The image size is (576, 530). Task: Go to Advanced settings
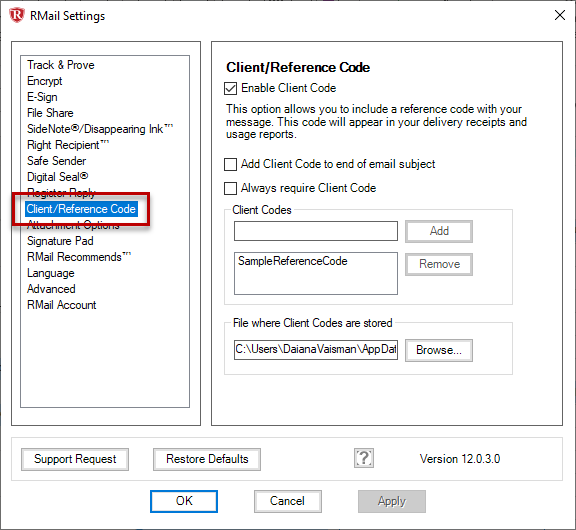click(51, 289)
